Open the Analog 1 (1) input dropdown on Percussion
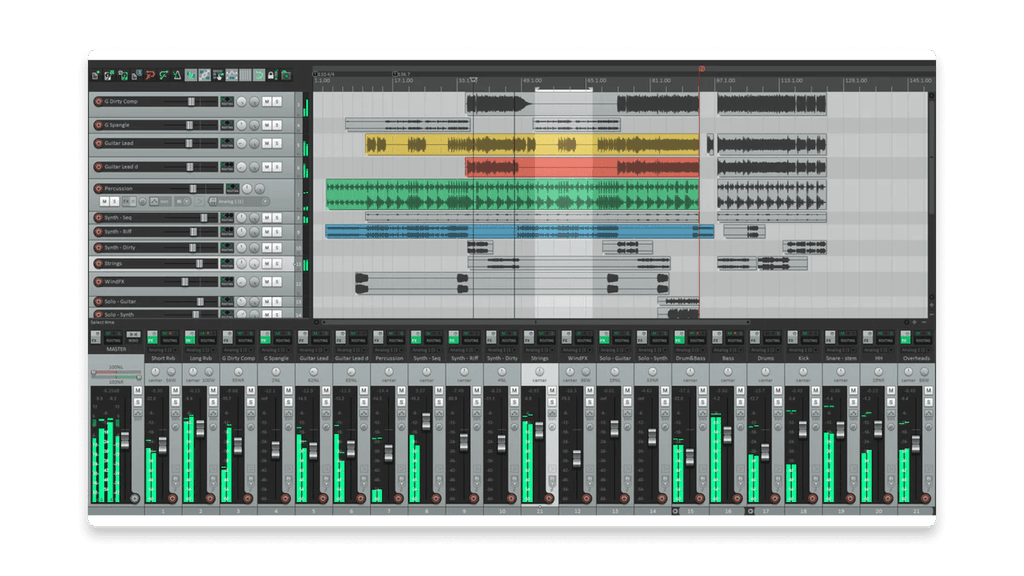 [x=231, y=201]
